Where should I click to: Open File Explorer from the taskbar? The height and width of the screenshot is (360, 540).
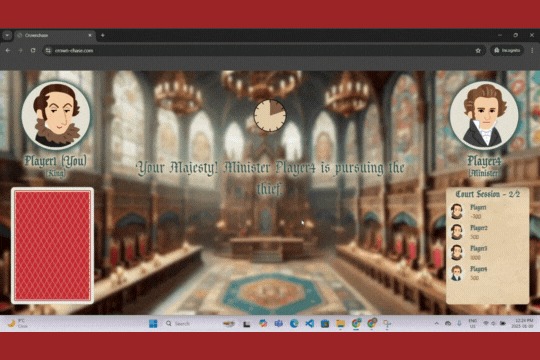pyautogui.click(x=340, y=323)
